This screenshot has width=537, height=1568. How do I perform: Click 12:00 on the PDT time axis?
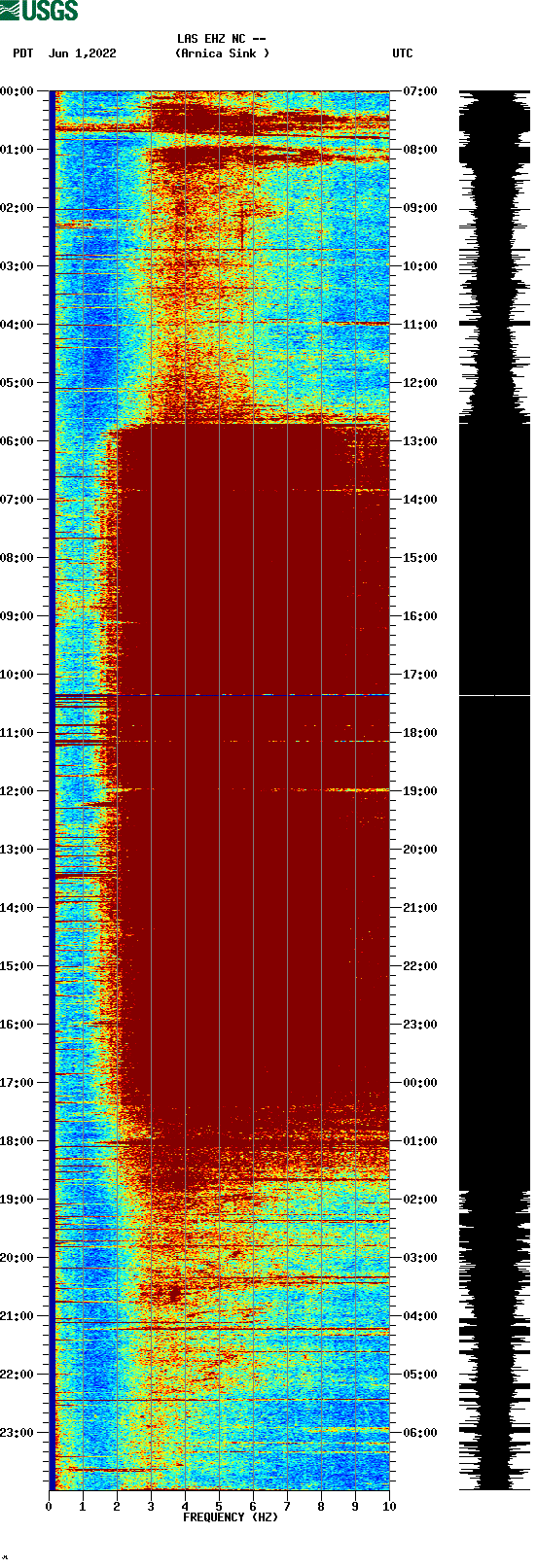(x=17, y=791)
